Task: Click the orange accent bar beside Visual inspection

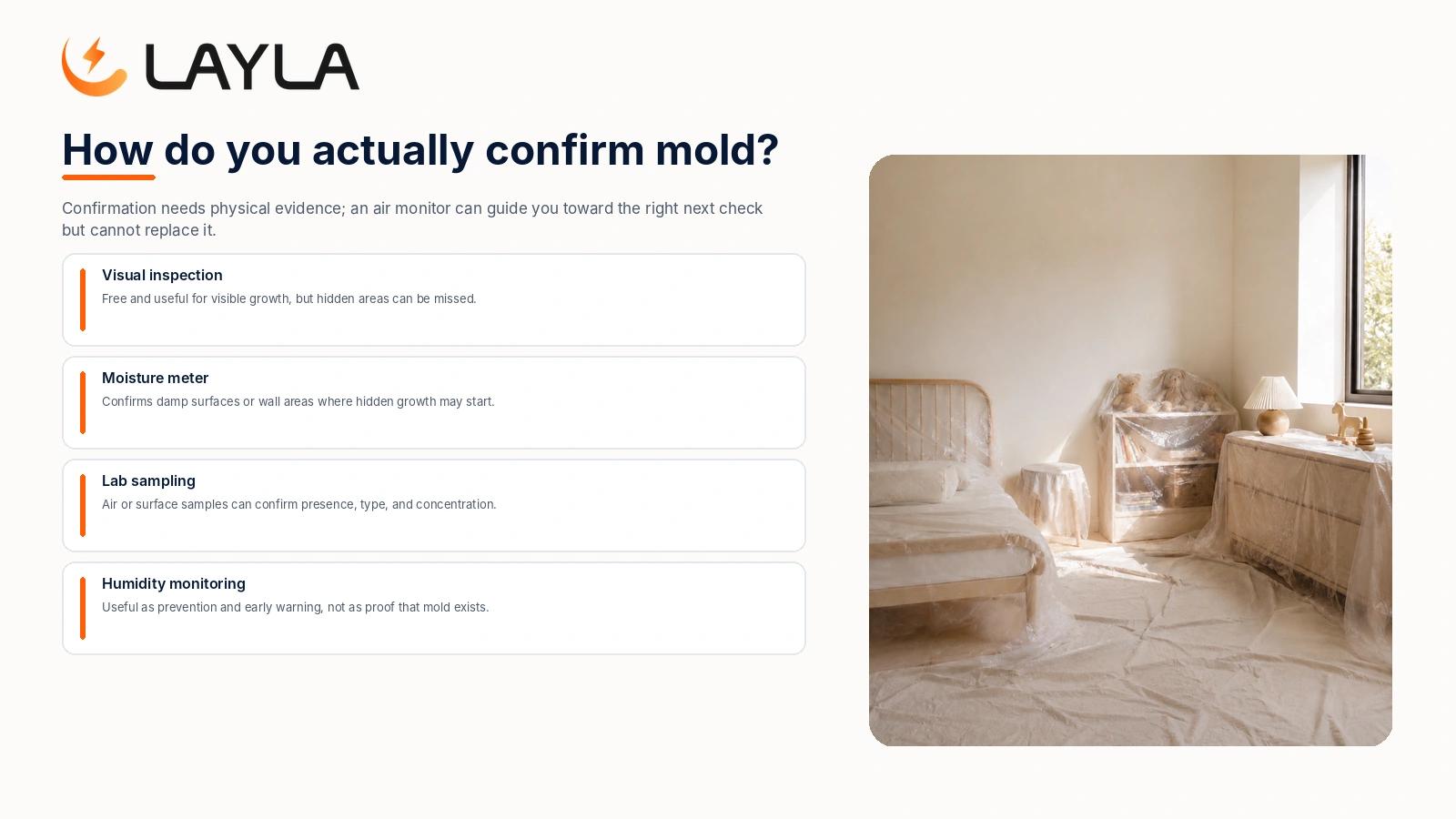Action: 83,299
